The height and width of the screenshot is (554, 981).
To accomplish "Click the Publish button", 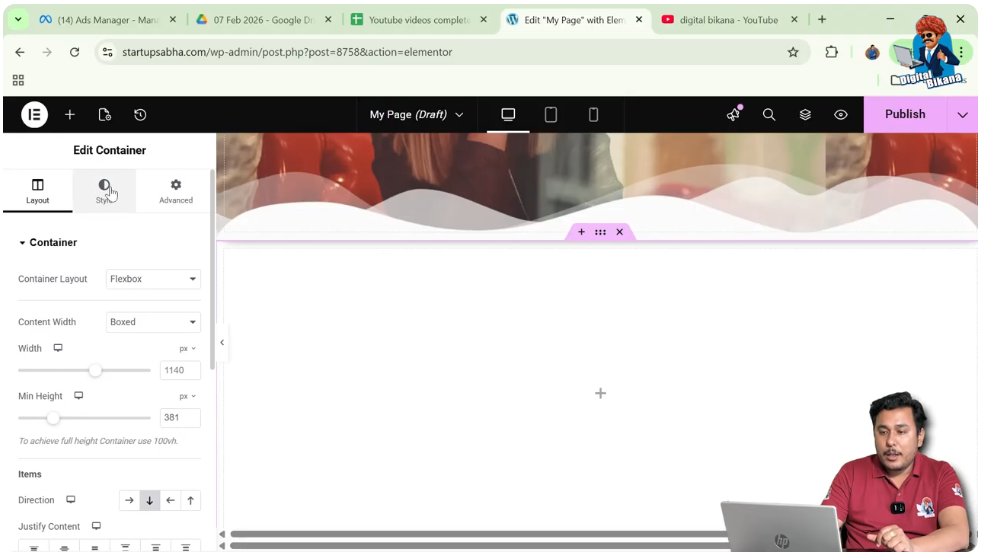I will pos(904,115).
